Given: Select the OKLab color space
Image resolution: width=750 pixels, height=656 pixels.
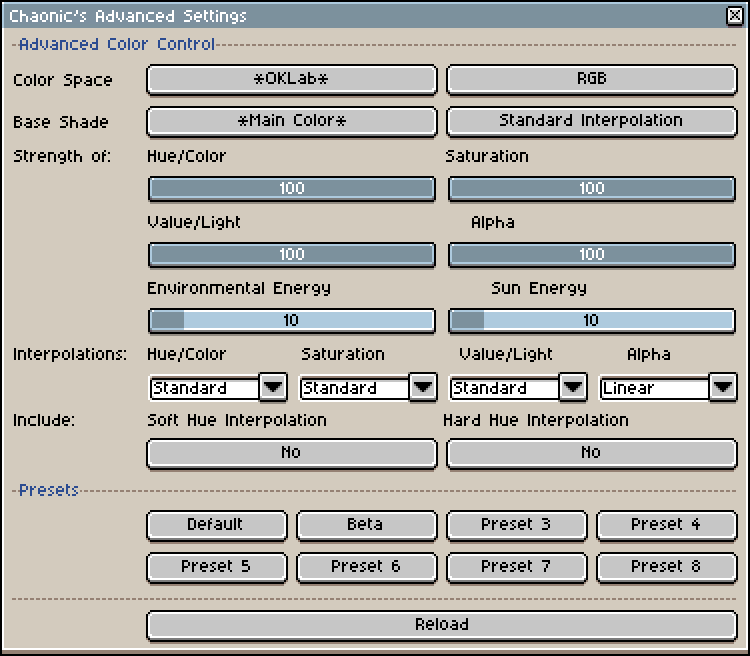Looking at the screenshot, I should [x=292, y=79].
